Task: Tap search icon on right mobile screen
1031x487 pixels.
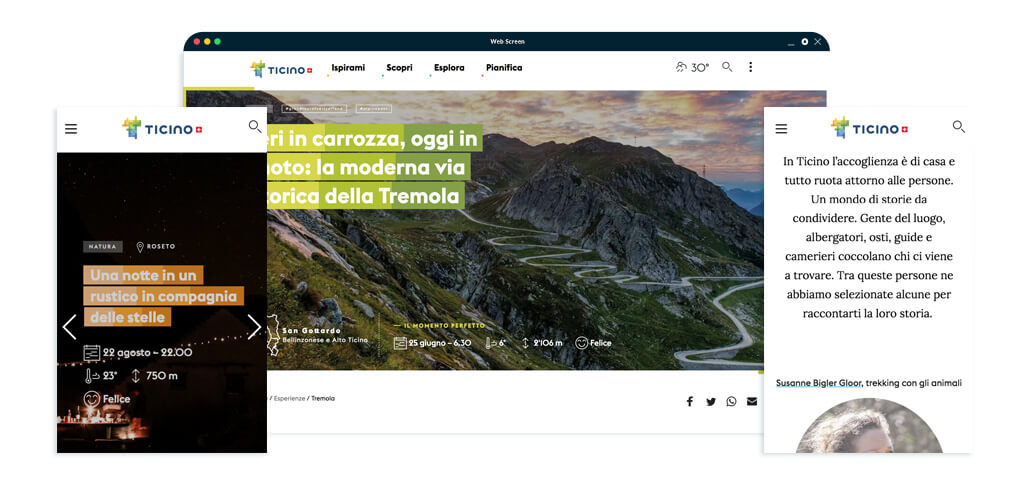Action: click(959, 127)
